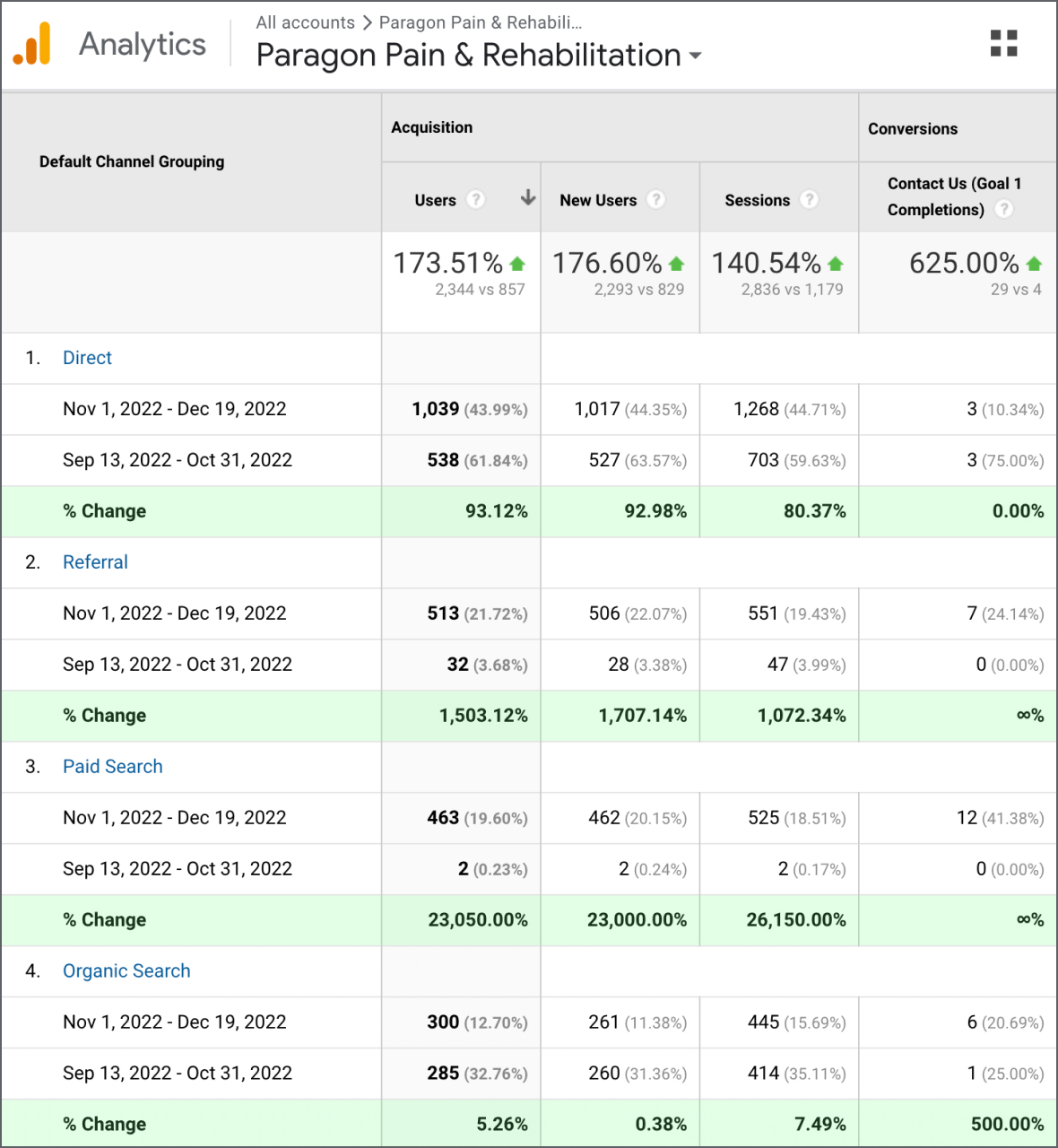
Task: Click the Sessions column help icon
Action: [809, 199]
